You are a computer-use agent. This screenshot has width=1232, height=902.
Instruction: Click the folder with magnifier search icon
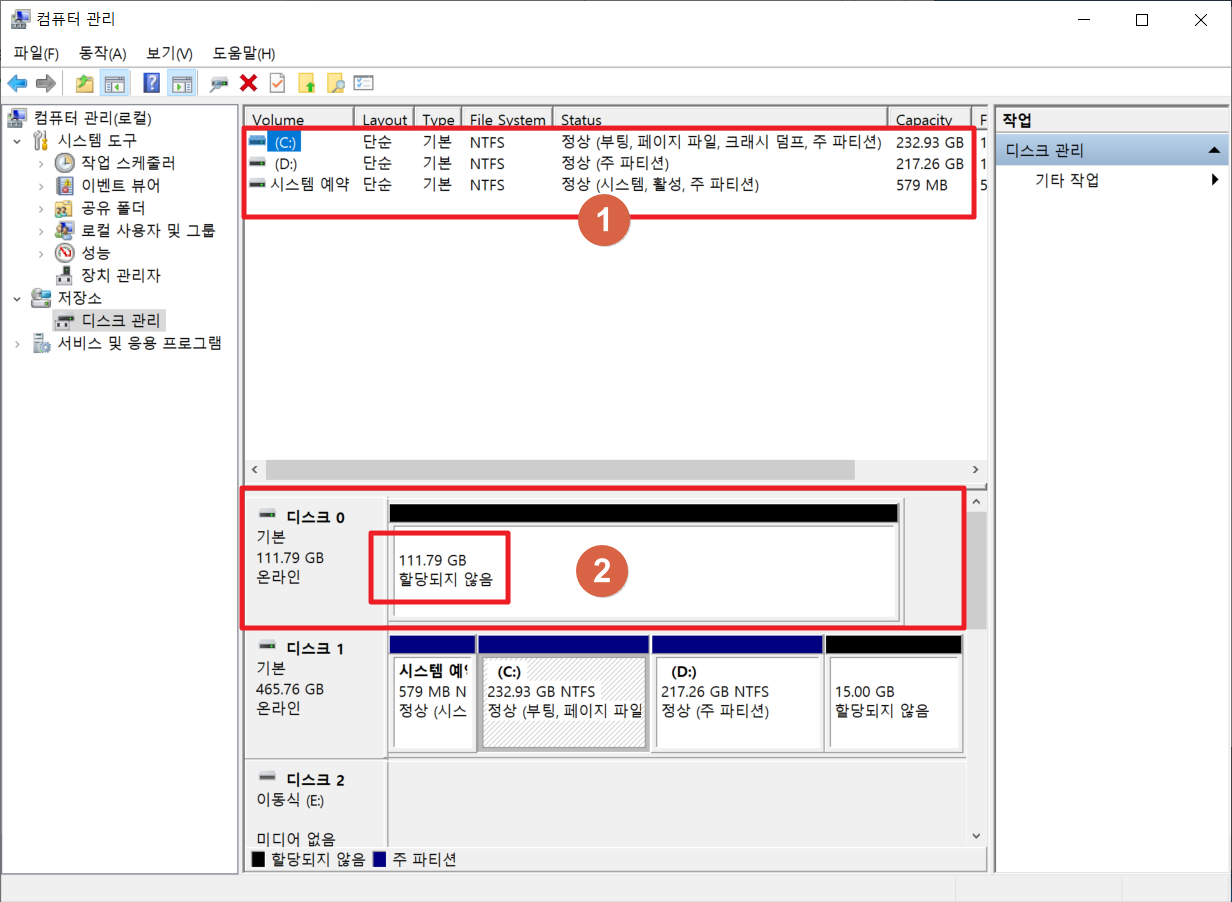click(x=335, y=83)
